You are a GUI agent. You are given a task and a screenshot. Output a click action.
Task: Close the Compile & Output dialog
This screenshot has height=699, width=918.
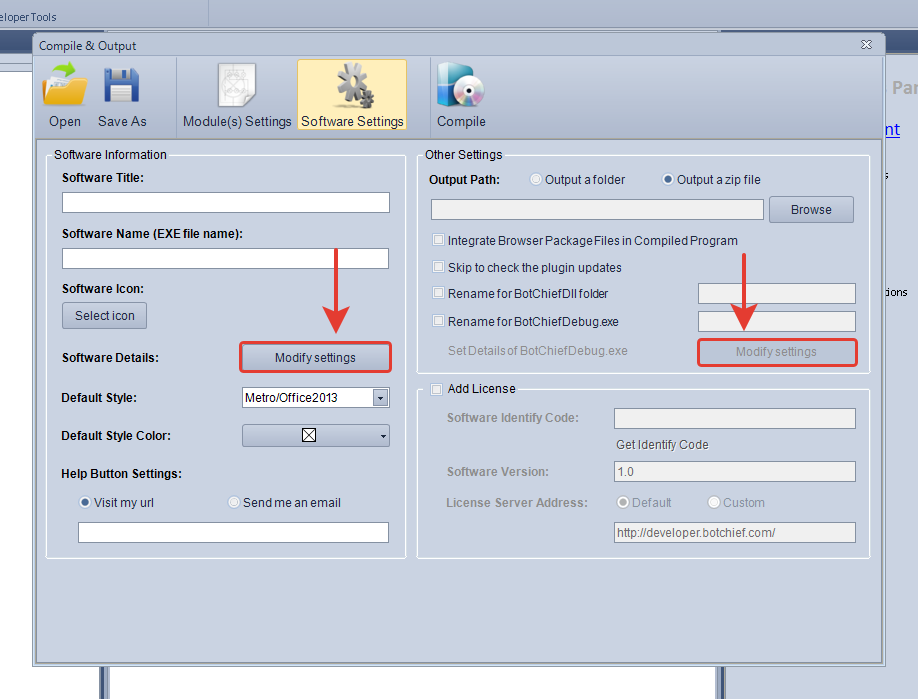click(x=866, y=45)
